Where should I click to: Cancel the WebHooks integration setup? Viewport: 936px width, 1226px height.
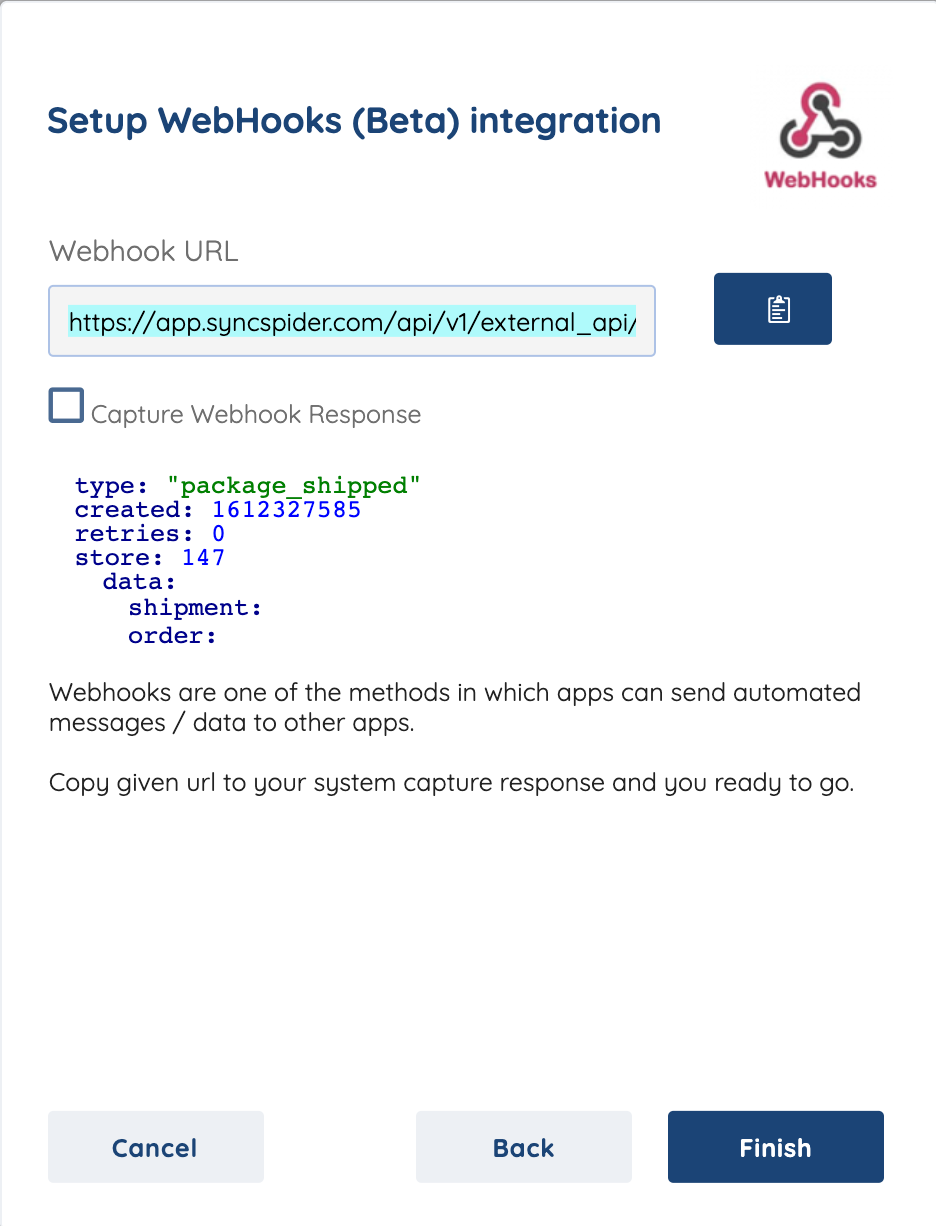coord(156,1147)
